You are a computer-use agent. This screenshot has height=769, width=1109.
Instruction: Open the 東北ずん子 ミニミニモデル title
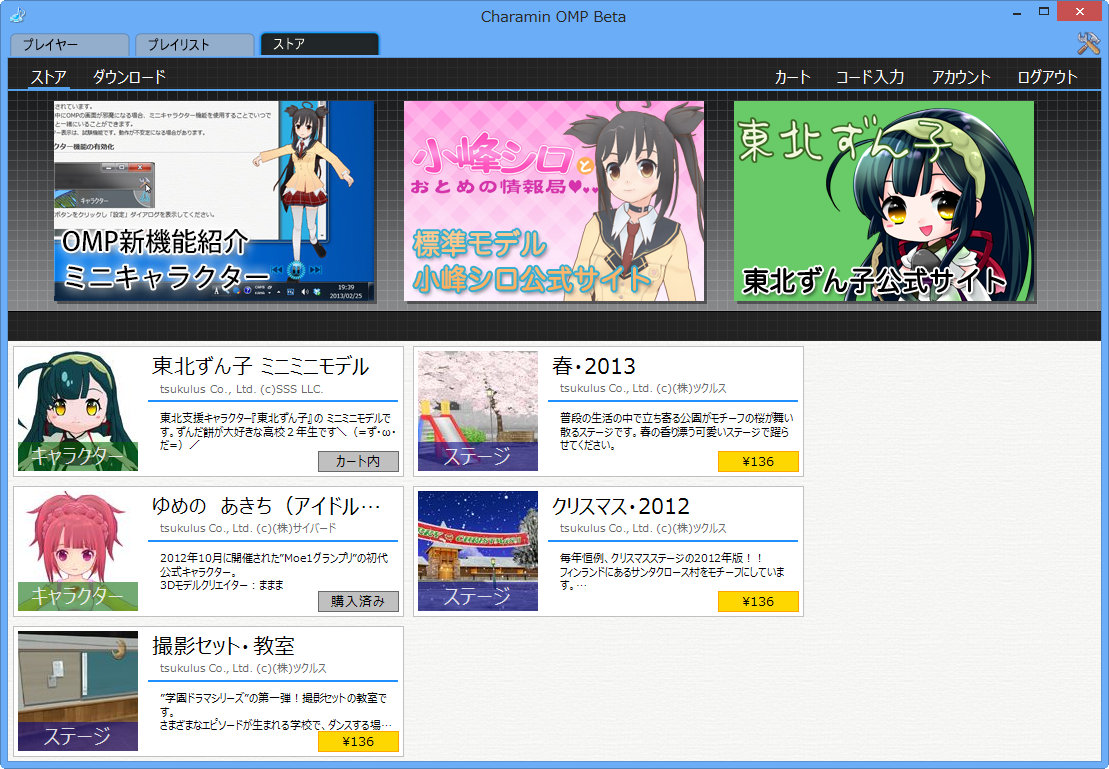pos(260,366)
